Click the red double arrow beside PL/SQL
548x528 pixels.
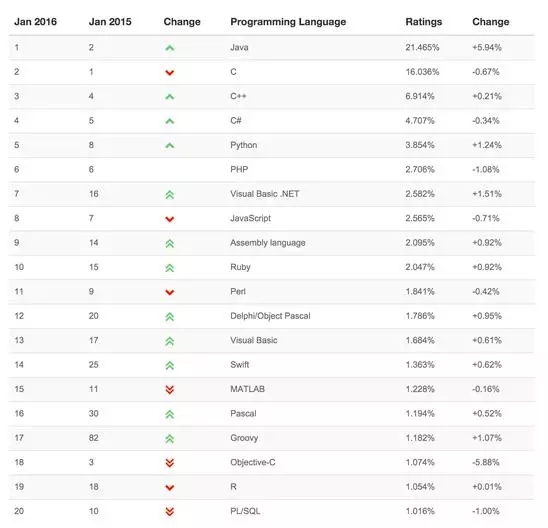(x=170, y=512)
